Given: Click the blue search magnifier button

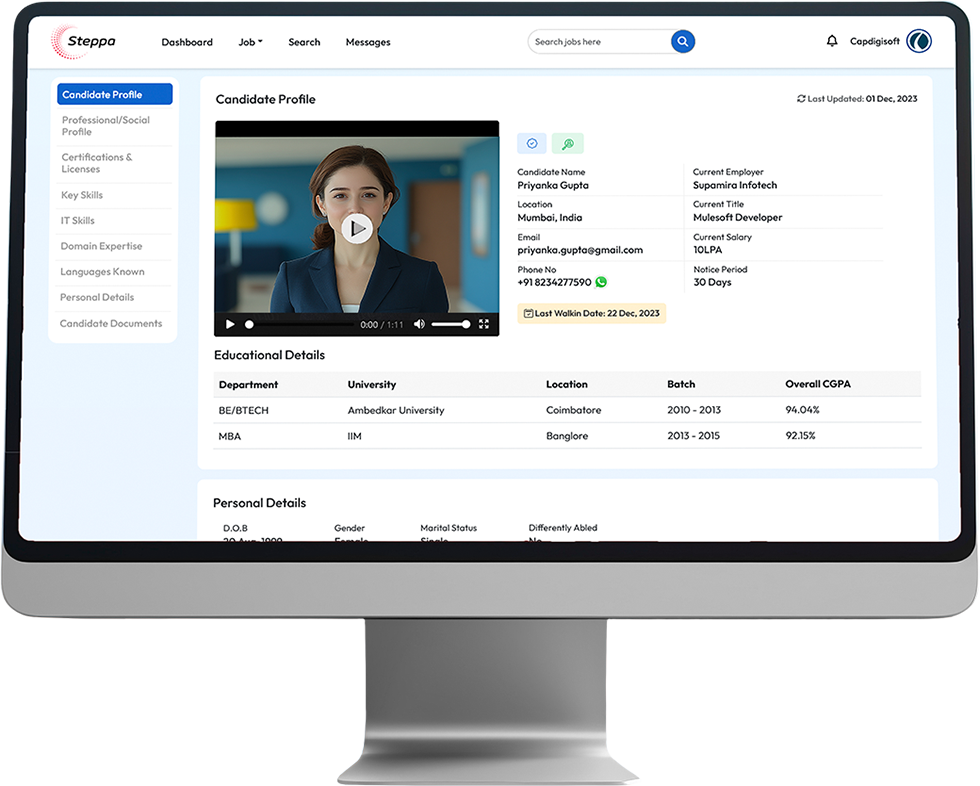Looking at the screenshot, I should 682,42.
